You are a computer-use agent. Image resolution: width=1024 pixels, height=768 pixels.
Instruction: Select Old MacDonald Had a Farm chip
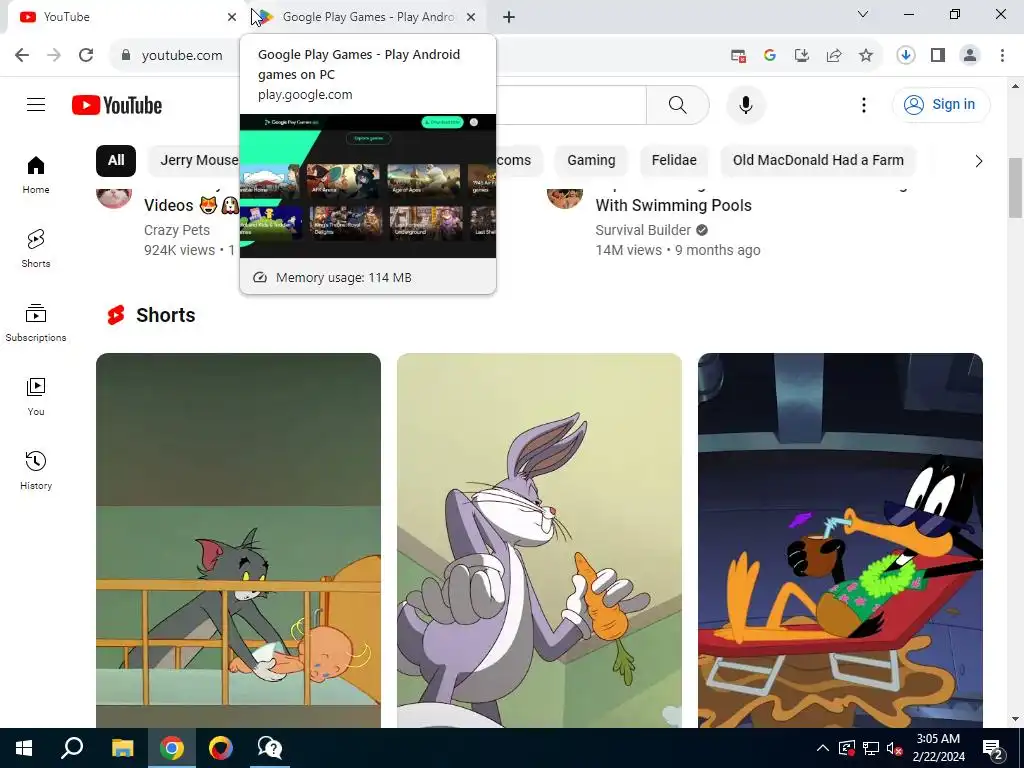click(x=818, y=161)
